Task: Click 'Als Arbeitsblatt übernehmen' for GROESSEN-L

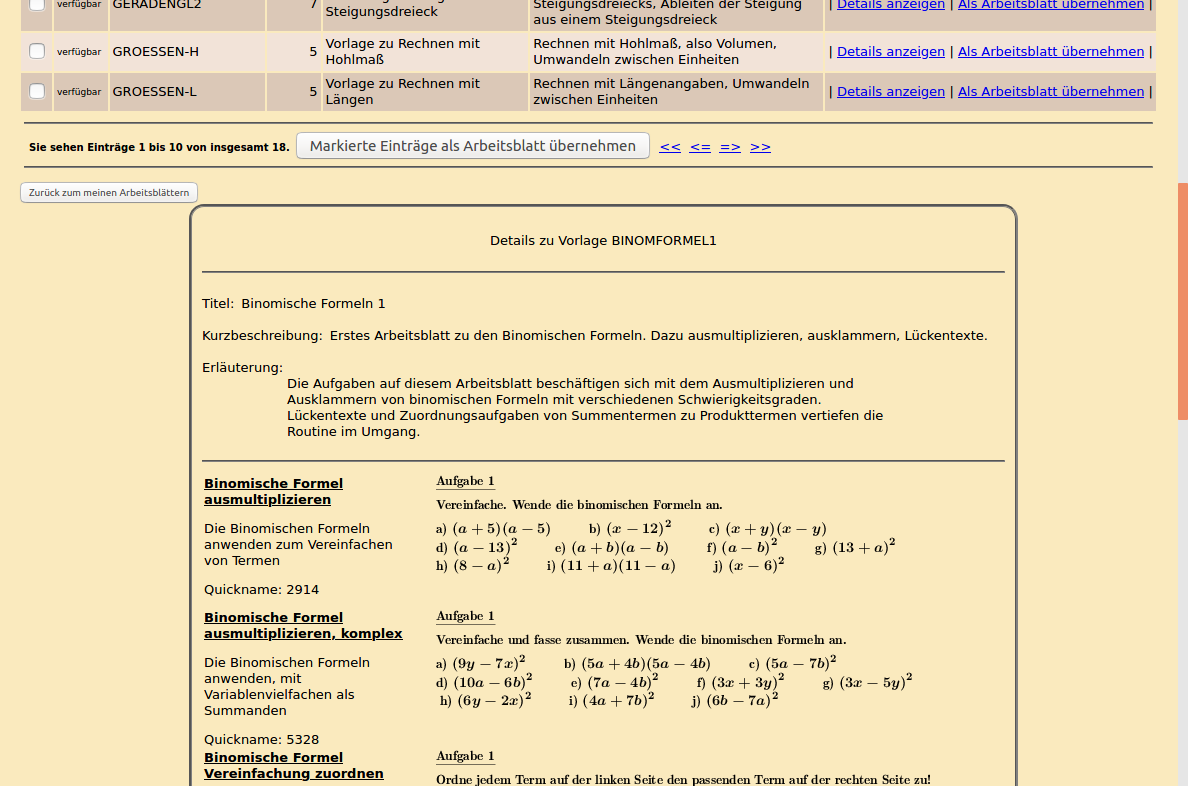Action: click(1051, 92)
